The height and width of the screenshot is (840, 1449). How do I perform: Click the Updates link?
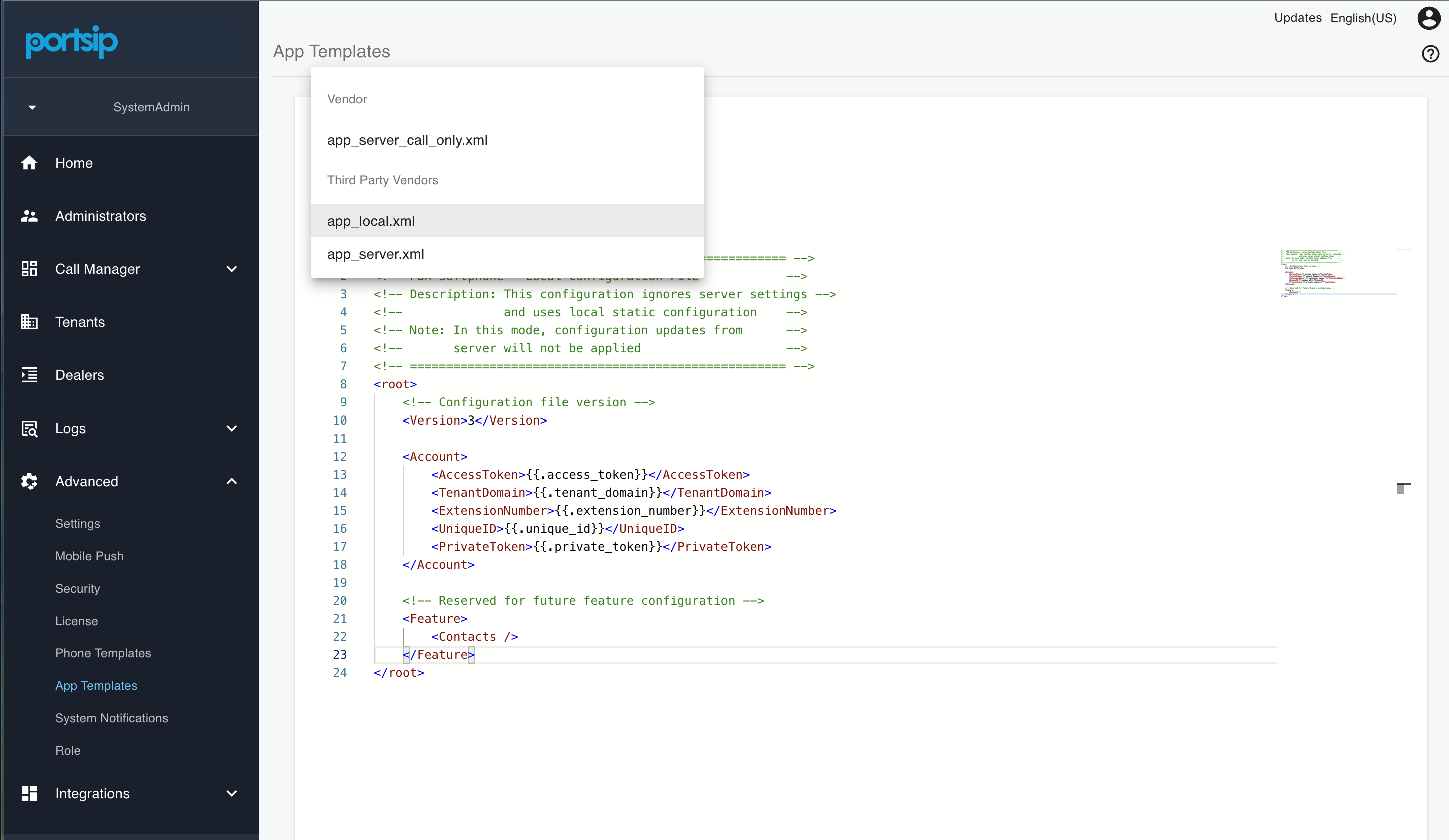pos(1297,18)
